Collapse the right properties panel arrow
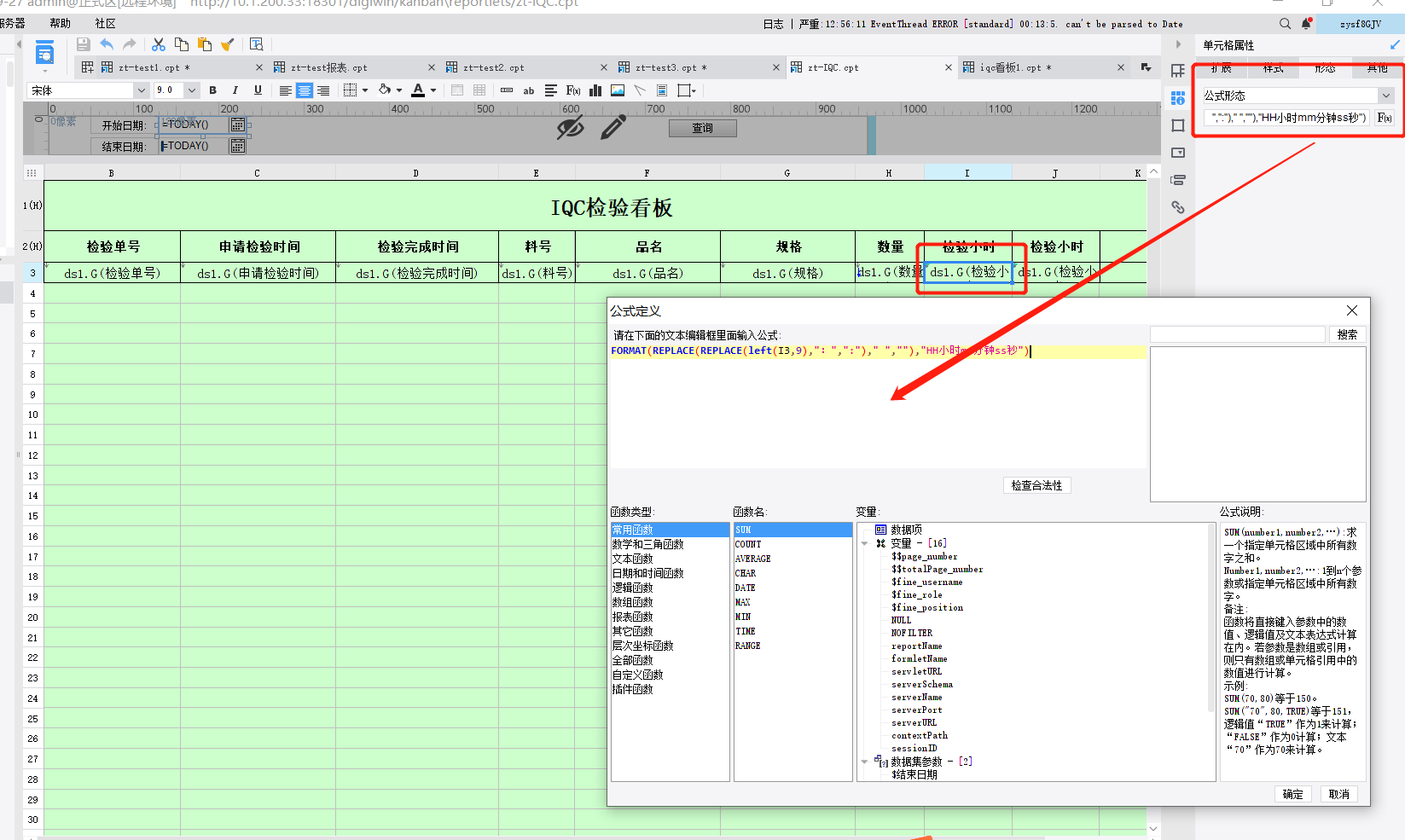Image resolution: width=1405 pixels, height=840 pixels. click(x=1178, y=44)
